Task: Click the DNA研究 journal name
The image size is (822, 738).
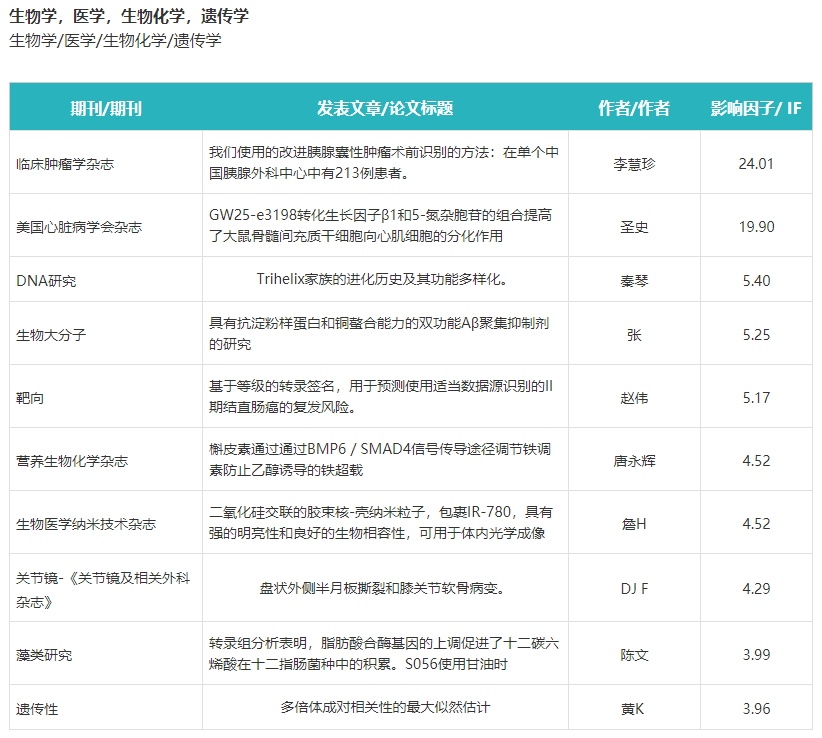Action: tap(46, 281)
